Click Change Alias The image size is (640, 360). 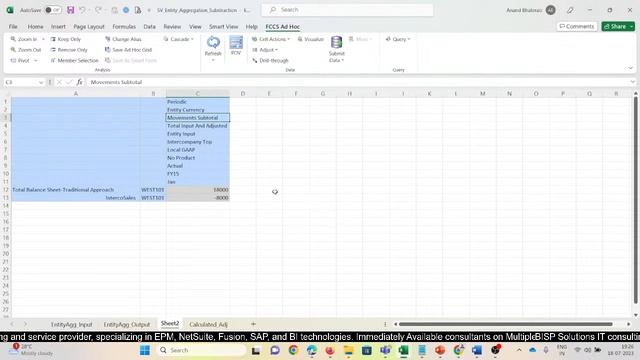click(x=123, y=39)
